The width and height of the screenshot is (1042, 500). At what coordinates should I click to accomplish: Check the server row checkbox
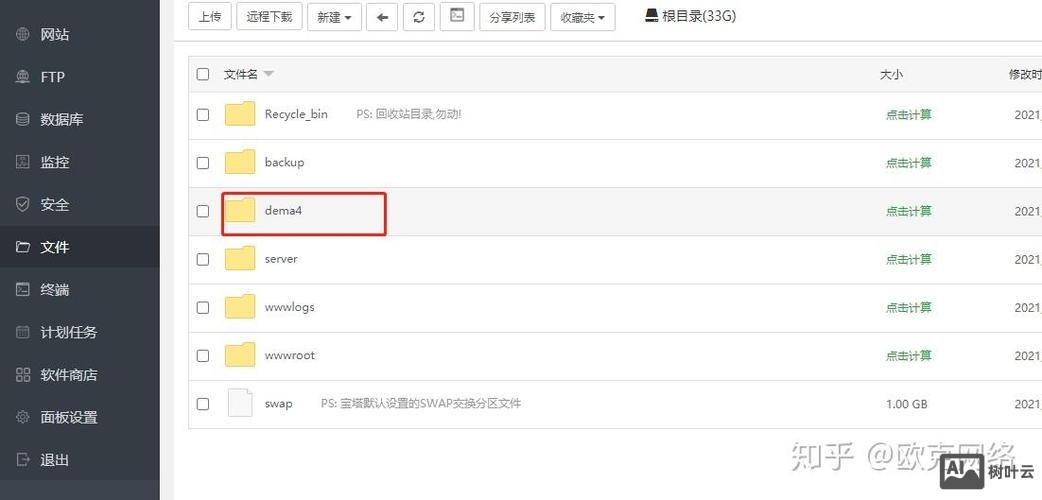coord(203,259)
